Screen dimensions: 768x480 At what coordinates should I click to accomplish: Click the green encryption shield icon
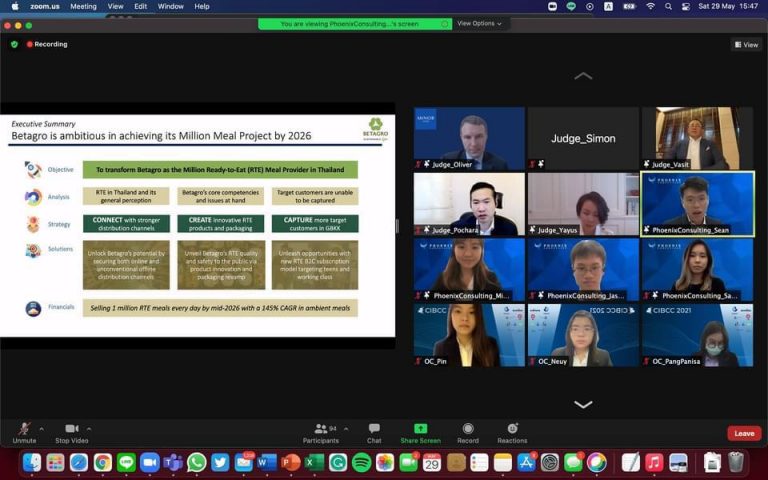[14, 44]
